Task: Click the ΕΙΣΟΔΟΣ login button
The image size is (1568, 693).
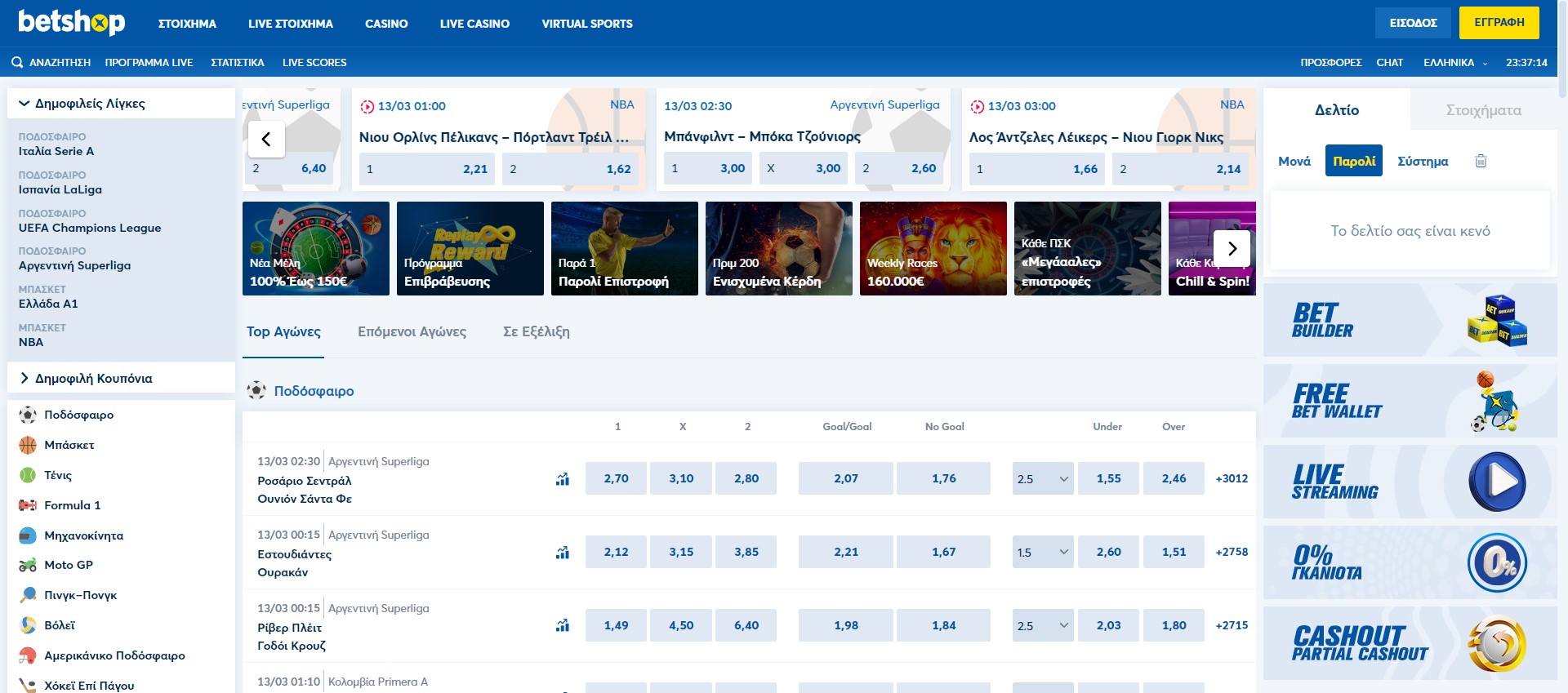Action: pos(1413,23)
